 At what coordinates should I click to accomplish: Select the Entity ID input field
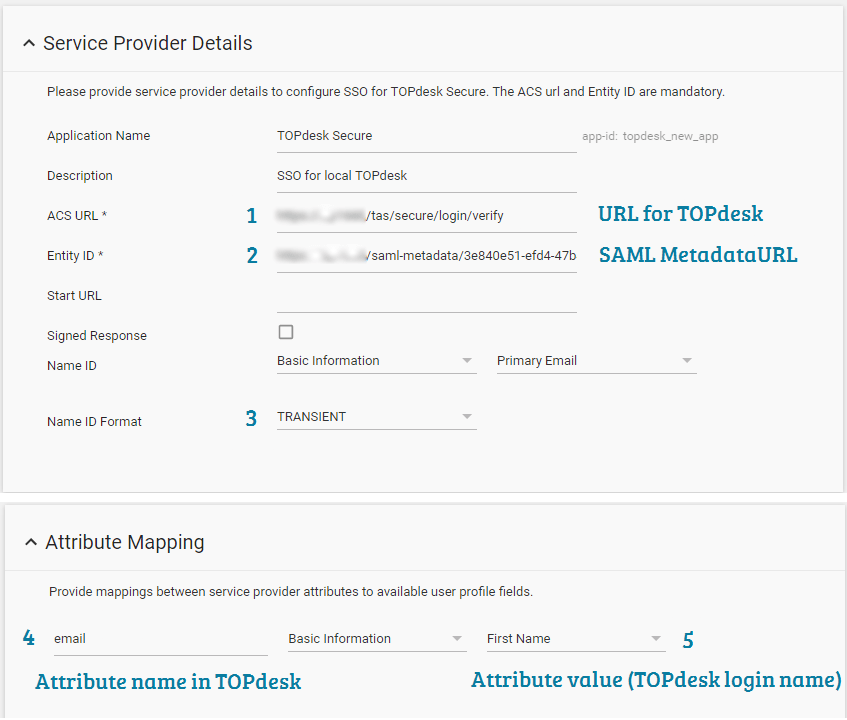420,254
